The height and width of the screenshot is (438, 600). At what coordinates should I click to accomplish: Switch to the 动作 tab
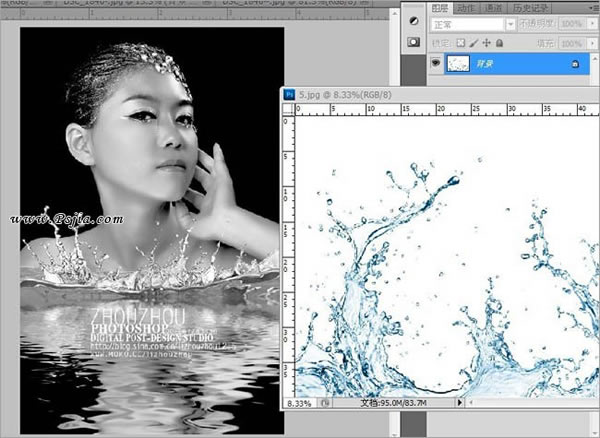466,8
